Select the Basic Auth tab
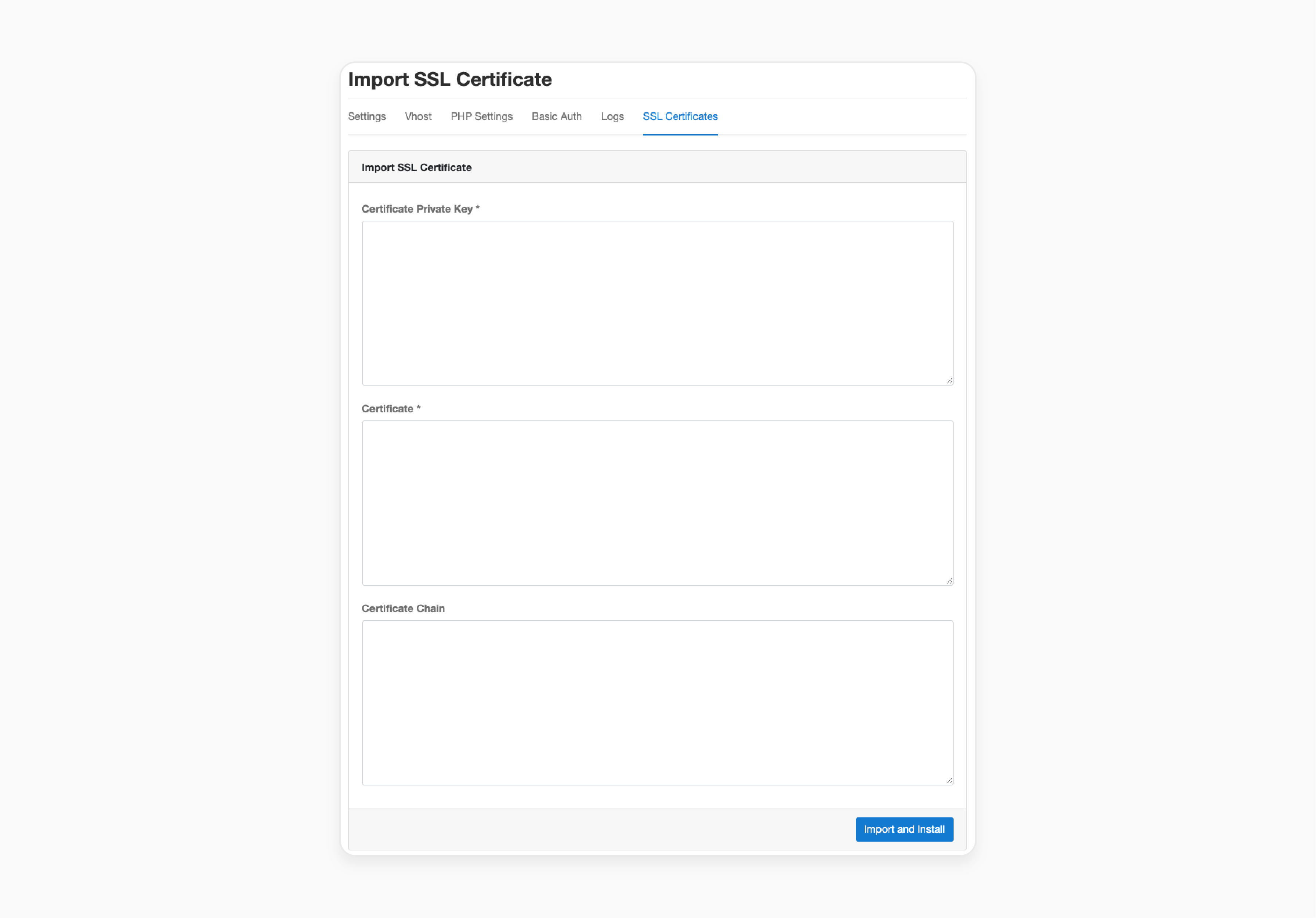 point(557,116)
